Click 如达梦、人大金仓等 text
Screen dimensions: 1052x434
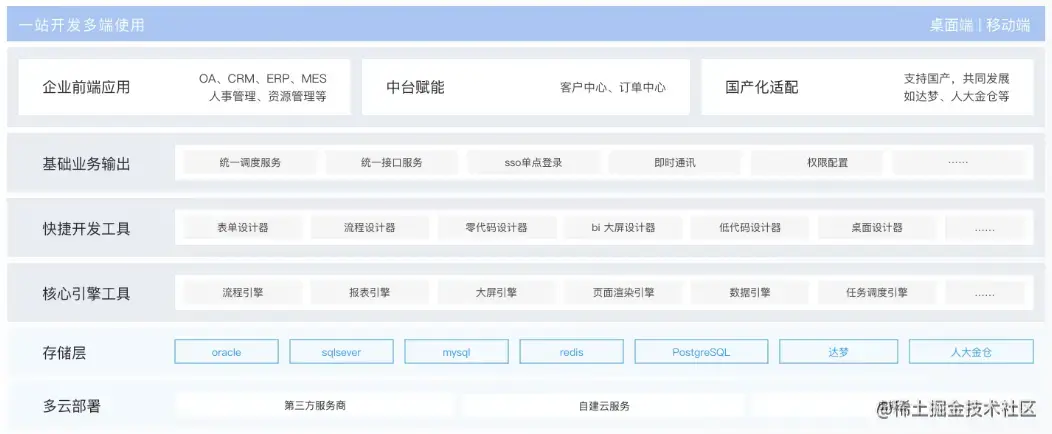pyautogui.click(x=957, y=97)
